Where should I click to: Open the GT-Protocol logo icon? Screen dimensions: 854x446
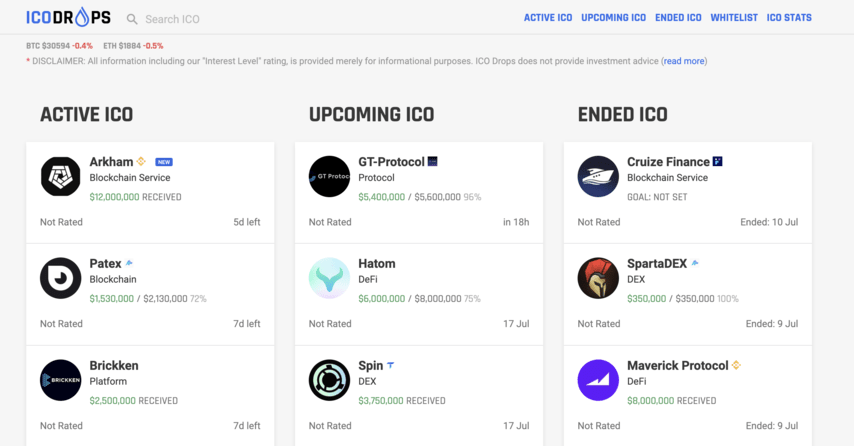click(x=330, y=176)
